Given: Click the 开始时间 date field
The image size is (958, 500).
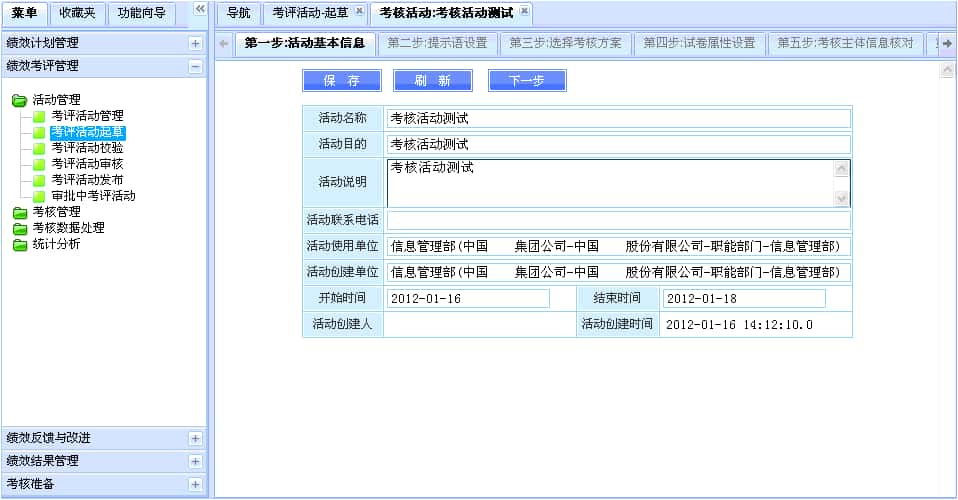Looking at the screenshot, I should click(468, 298).
